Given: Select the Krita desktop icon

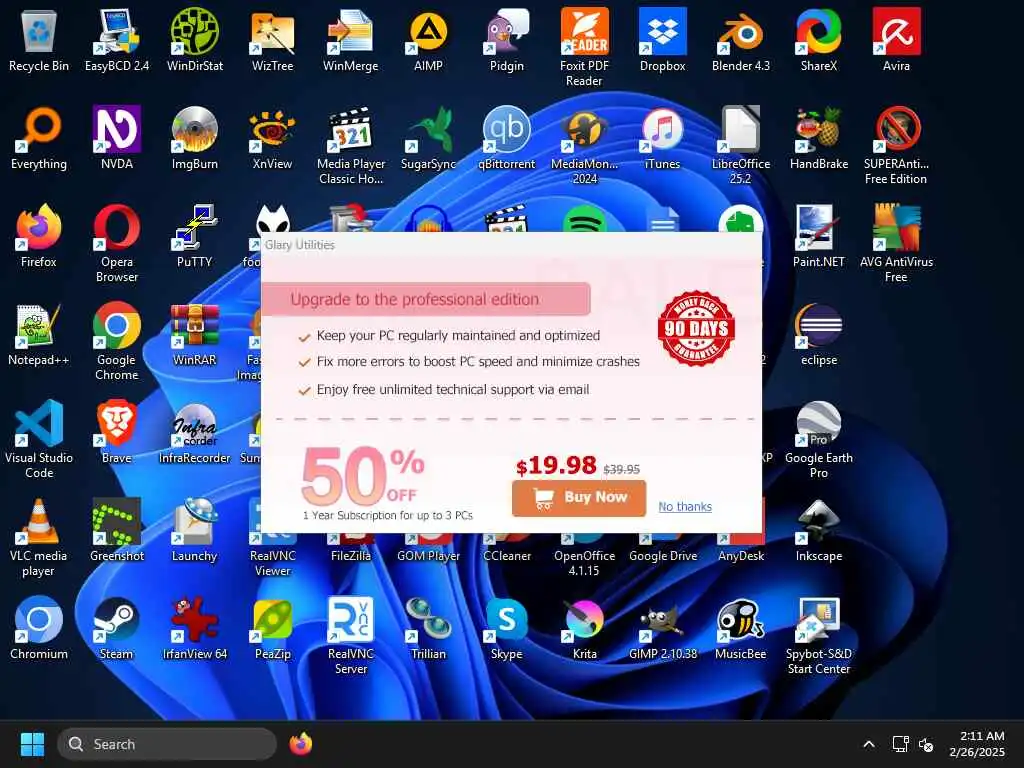Looking at the screenshot, I should pos(584,628).
